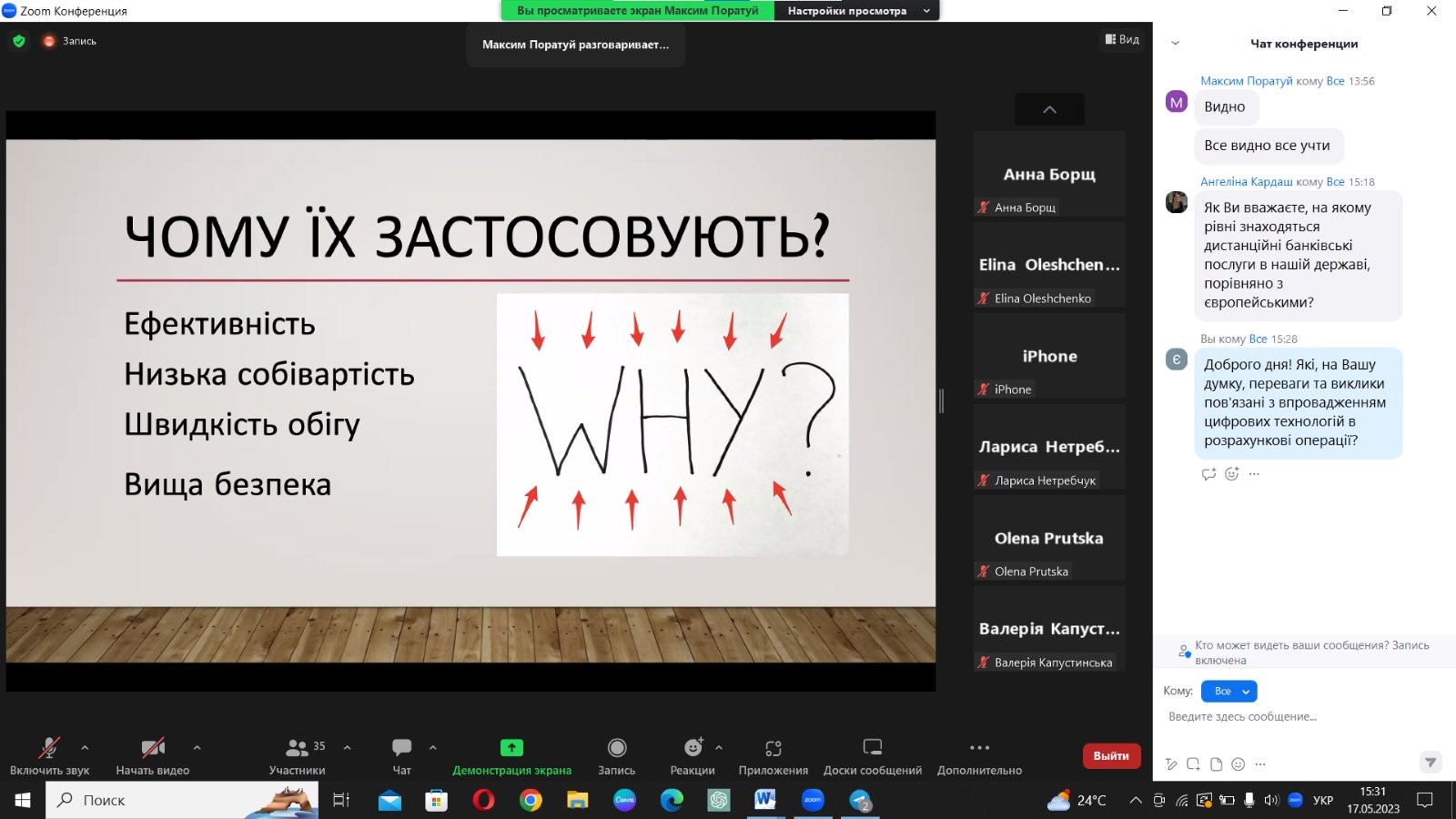Open the recipient dropdown set to Все
The image size is (1456, 819).
(1228, 692)
